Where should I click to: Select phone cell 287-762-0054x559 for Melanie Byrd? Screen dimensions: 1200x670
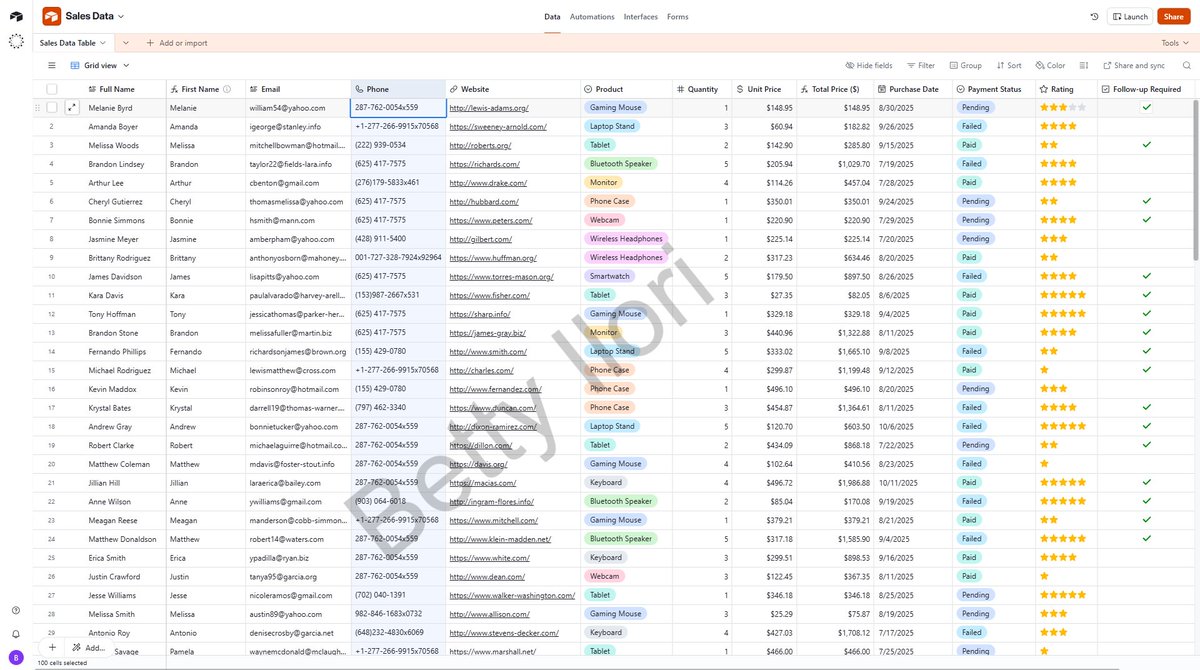[398, 107]
